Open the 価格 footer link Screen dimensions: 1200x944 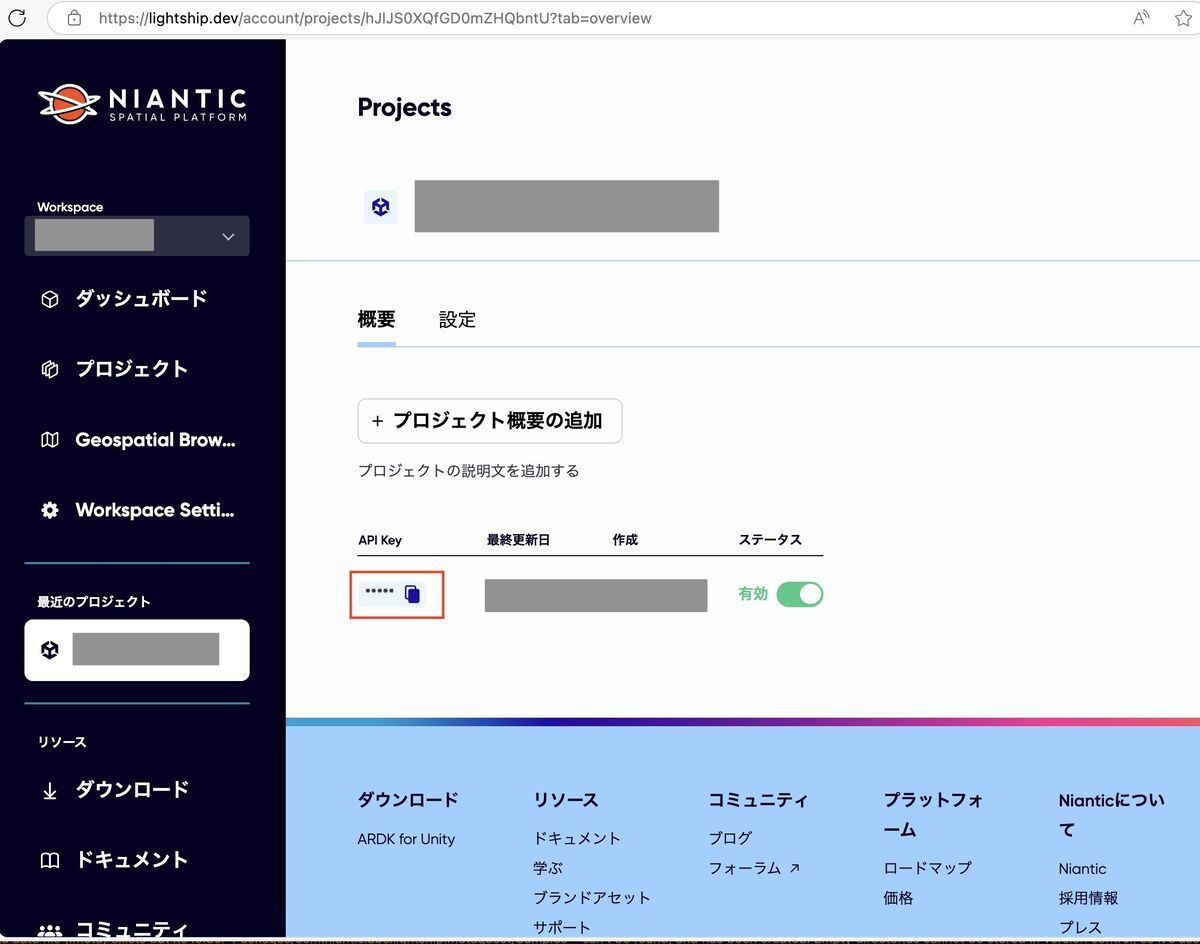tap(898, 898)
